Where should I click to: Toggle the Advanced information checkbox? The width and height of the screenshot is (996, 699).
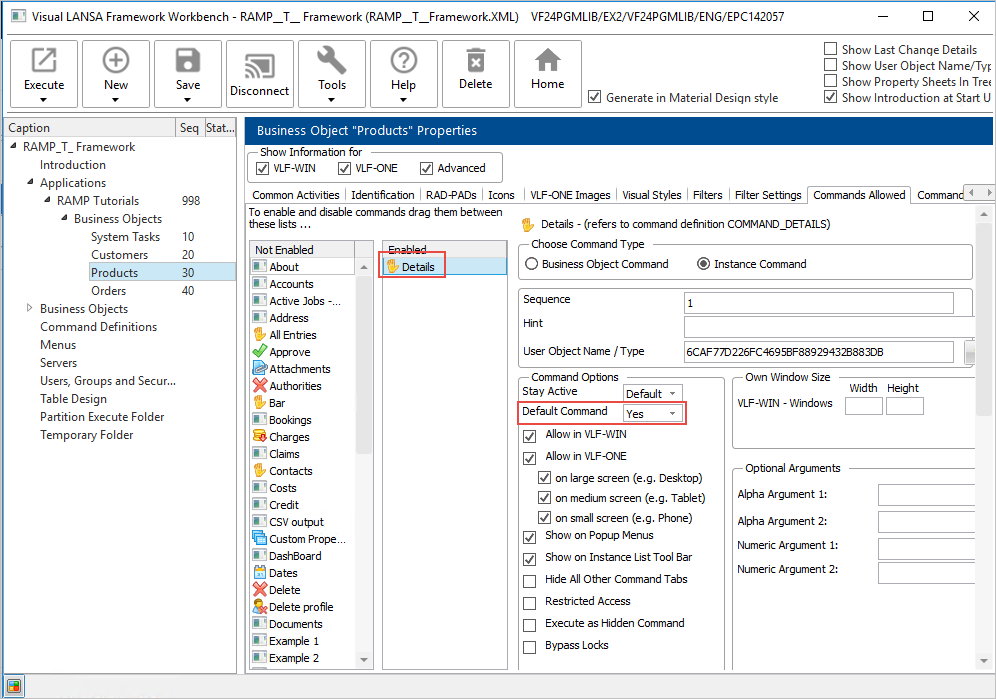(426, 168)
